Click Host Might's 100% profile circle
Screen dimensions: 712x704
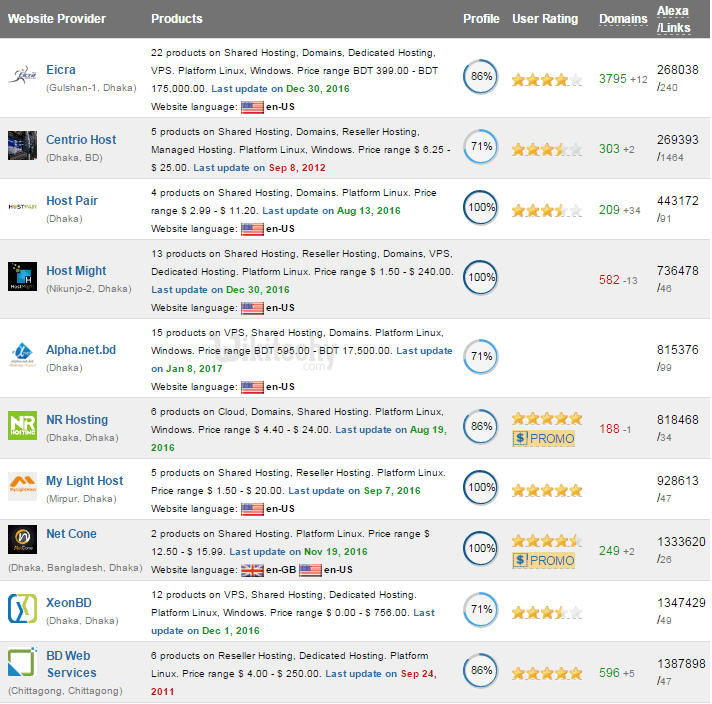pyautogui.click(x=481, y=278)
